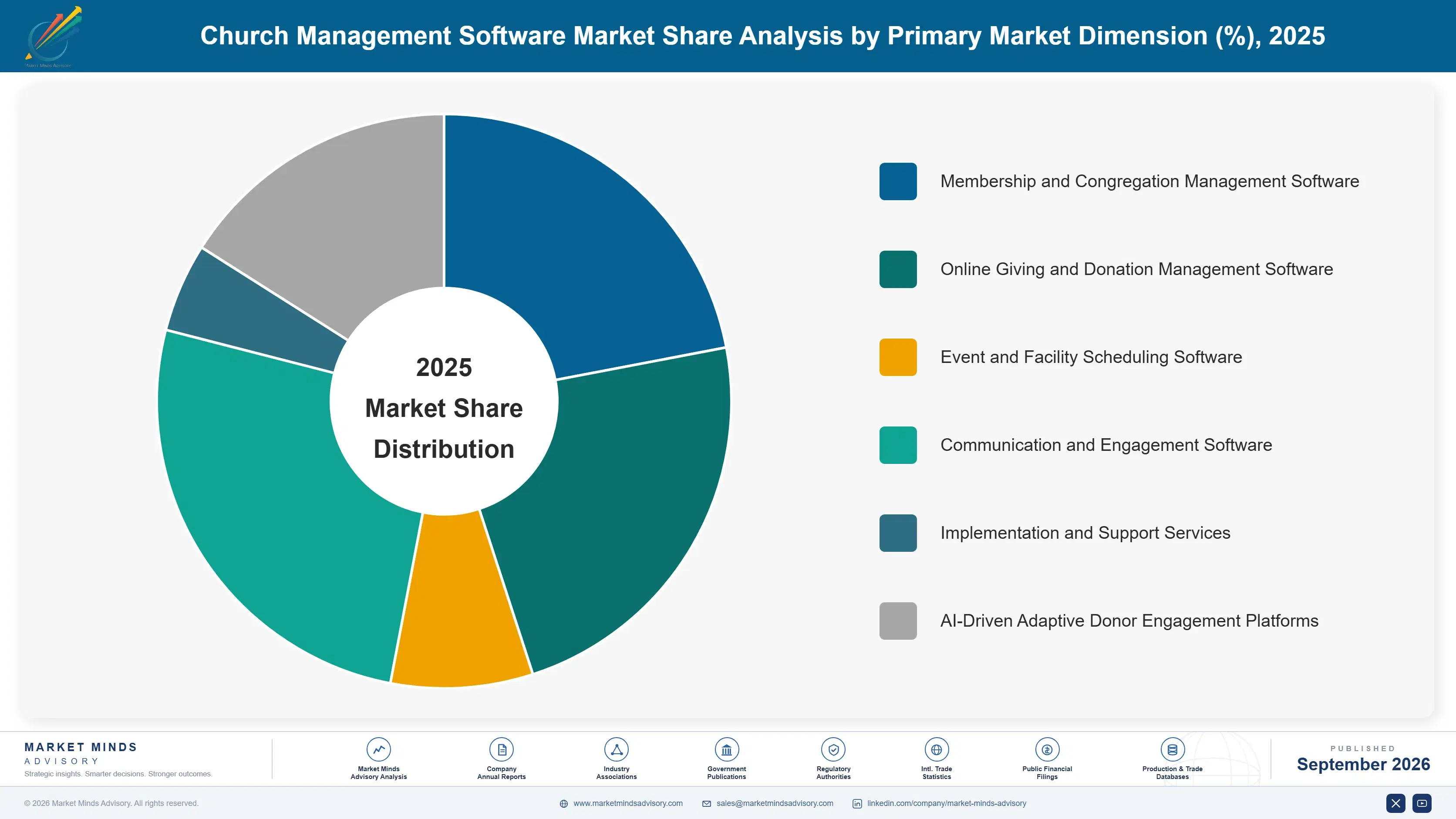Click the copyright notice in the footer
This screenshot has height=819, width=1456.
(x=111, y=803)
